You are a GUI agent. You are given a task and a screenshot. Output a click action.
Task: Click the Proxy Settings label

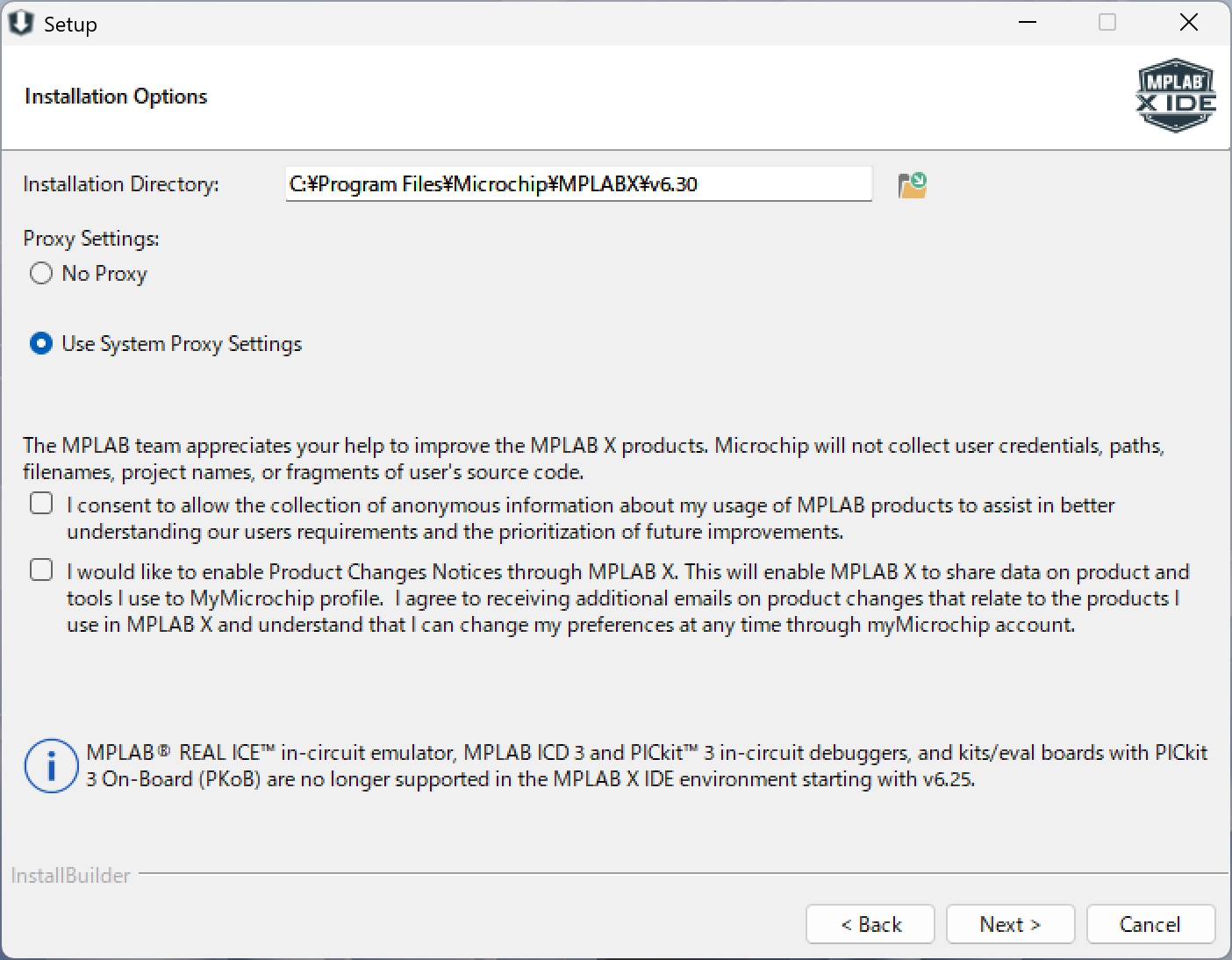click(x=91, y=239)
